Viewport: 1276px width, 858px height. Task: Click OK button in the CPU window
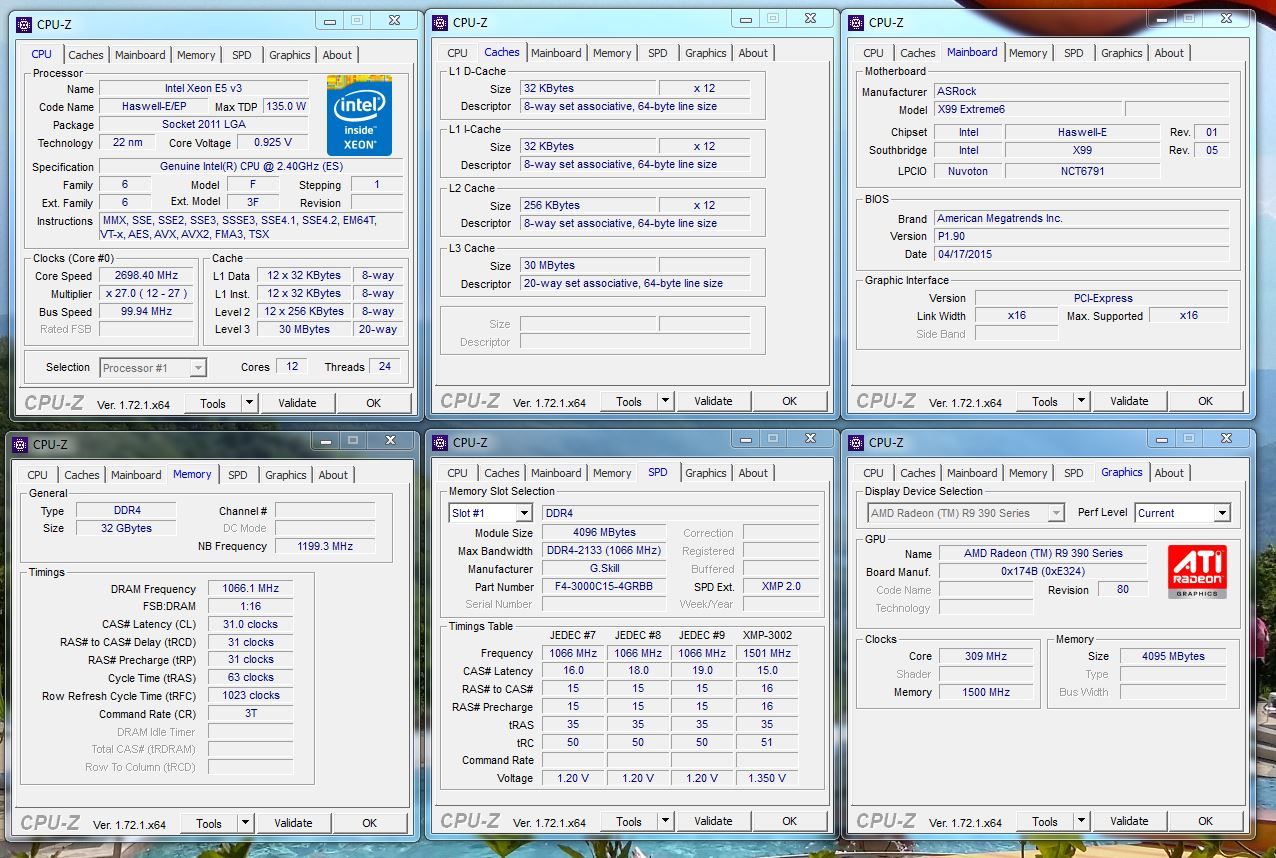(x=373, y=403)
